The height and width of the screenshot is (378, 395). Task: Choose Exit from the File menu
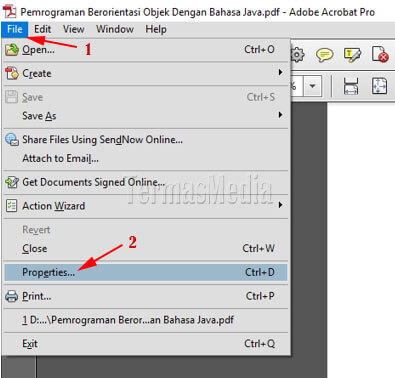tap(146, 344)
